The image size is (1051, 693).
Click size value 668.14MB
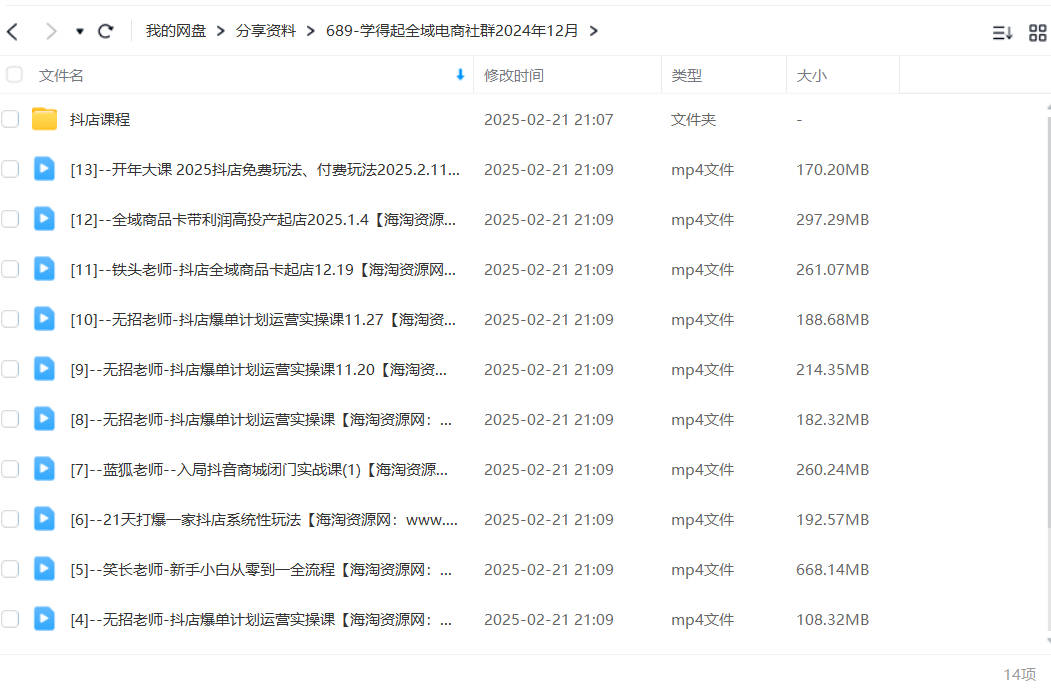(832, 570)
